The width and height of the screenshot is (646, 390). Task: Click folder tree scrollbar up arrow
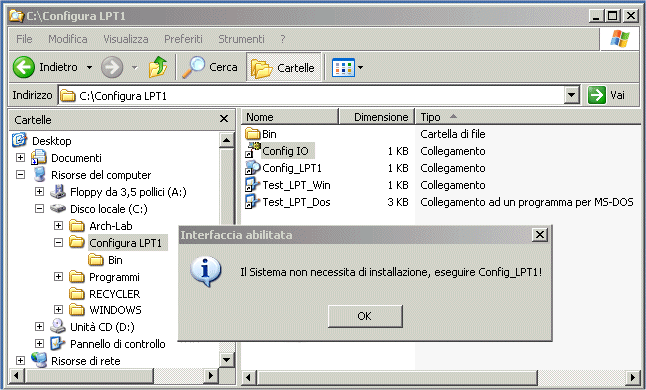click(x=226, y=140)
